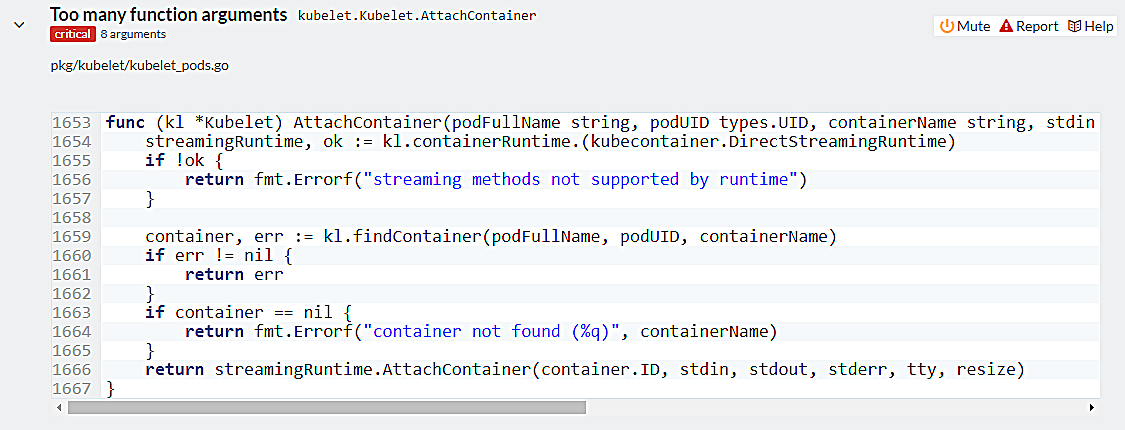
Task: Select line number 1653 in gutter
Action: (x=76, y=122)
